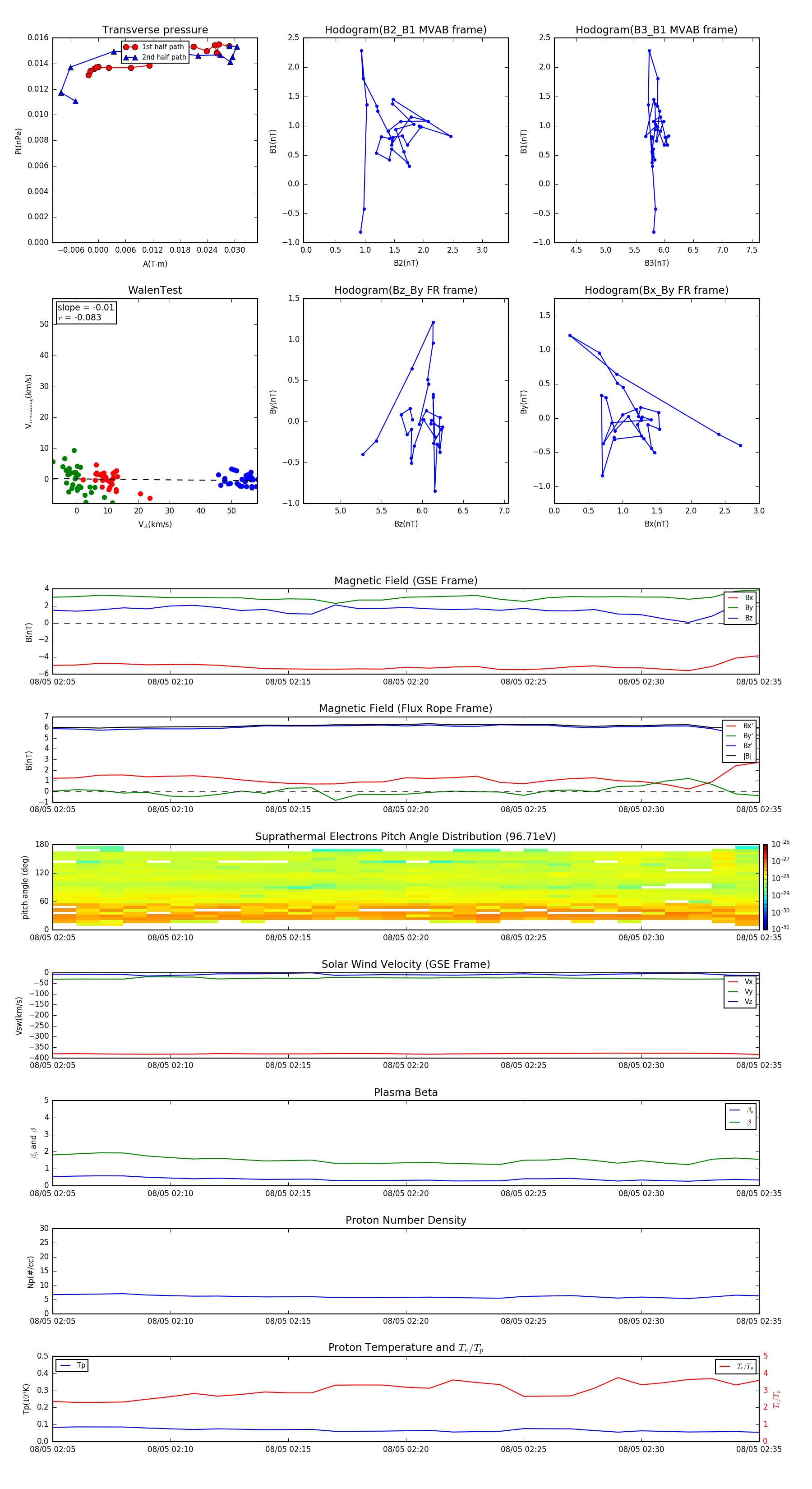Click 'Magnetic Field (Flux Rope Frame)' title
812x1489 pixels.
point(406,709)
